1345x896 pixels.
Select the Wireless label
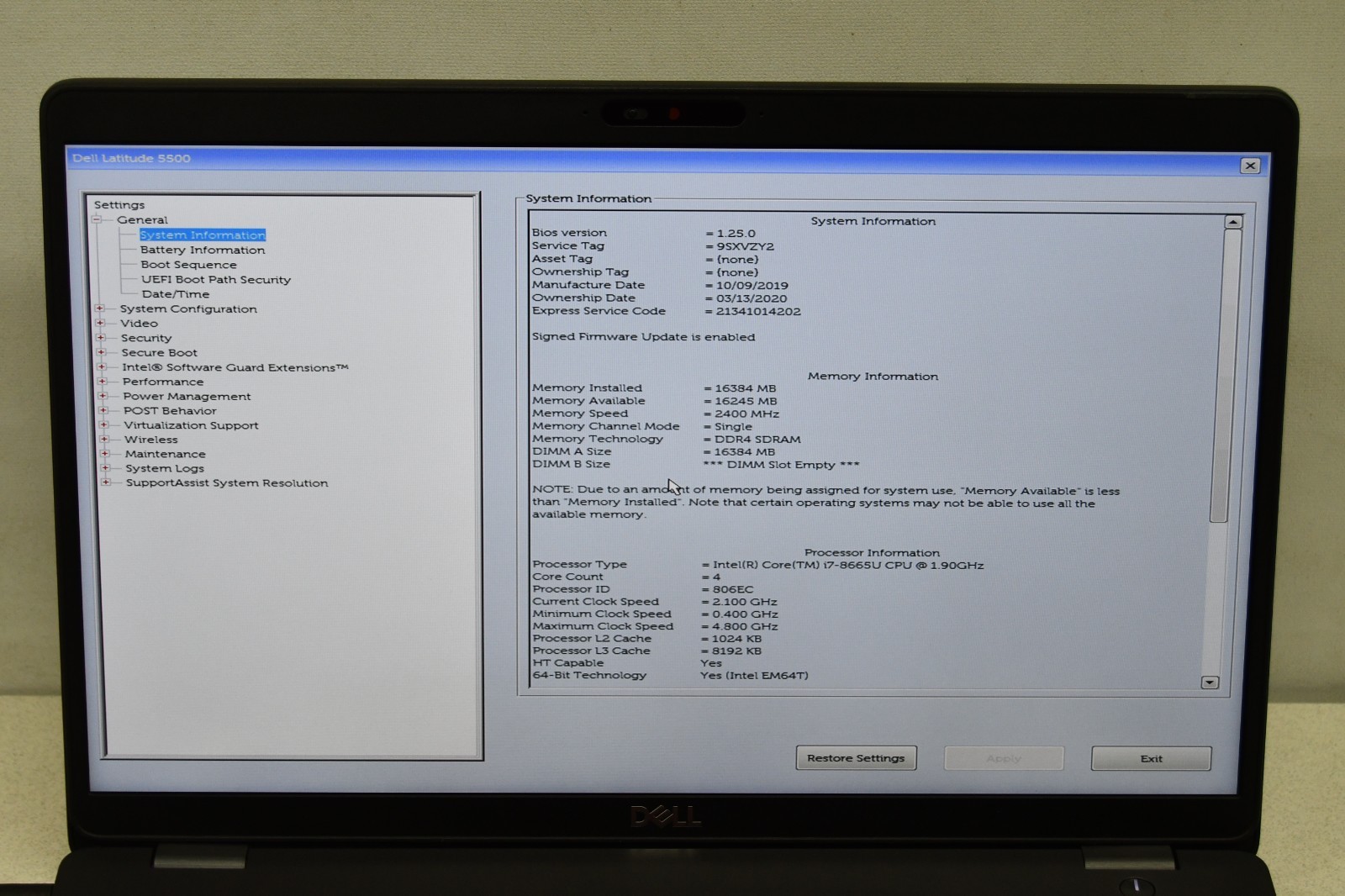tap(151, 440)
